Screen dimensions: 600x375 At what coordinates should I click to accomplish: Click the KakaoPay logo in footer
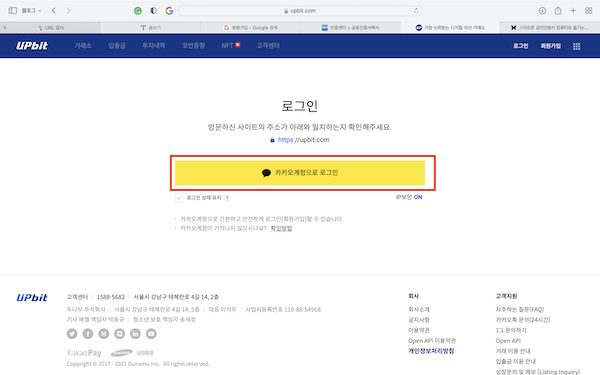(84, 353)
